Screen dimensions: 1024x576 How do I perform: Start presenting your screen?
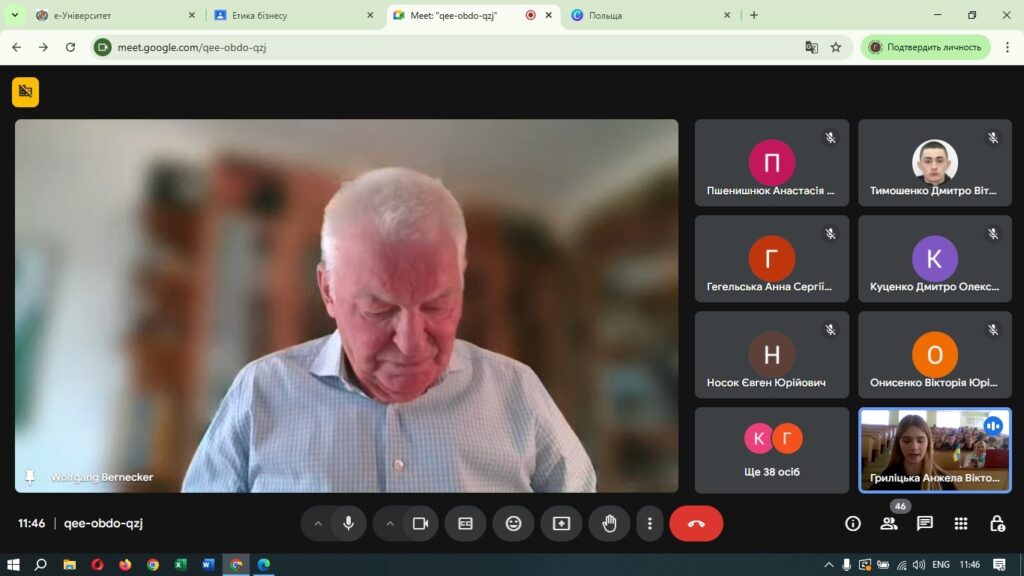(x=561, y=523)
